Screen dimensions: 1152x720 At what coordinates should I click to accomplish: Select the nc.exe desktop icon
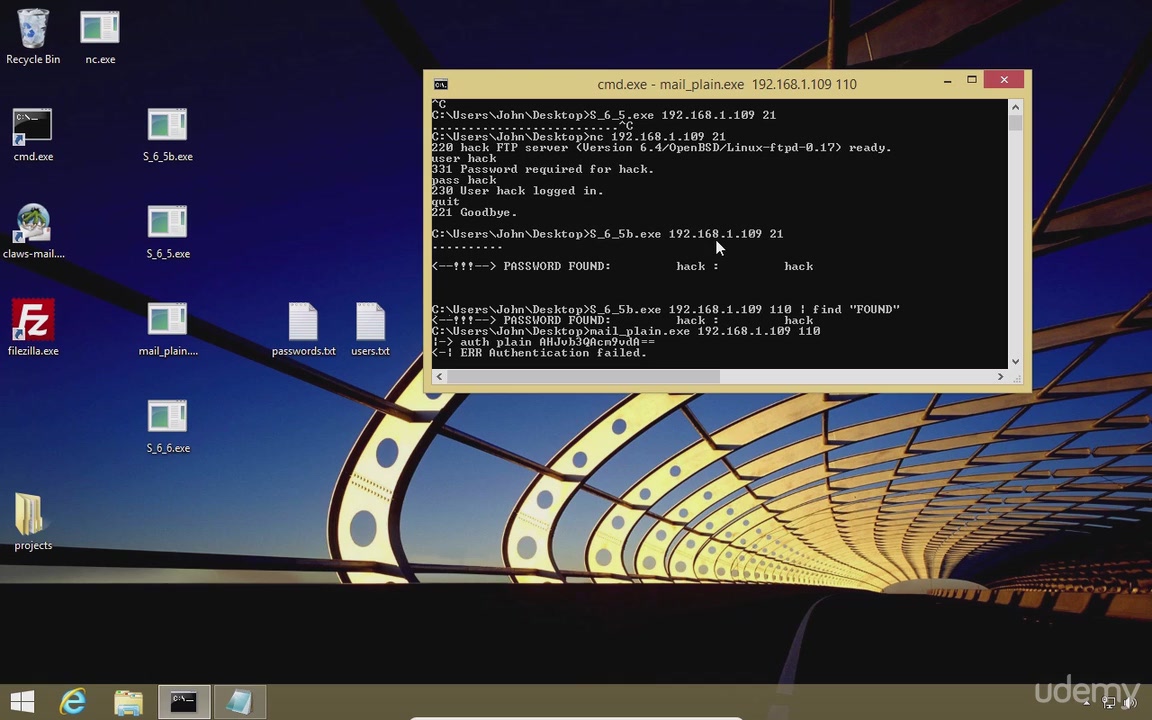tap(100, 37)
